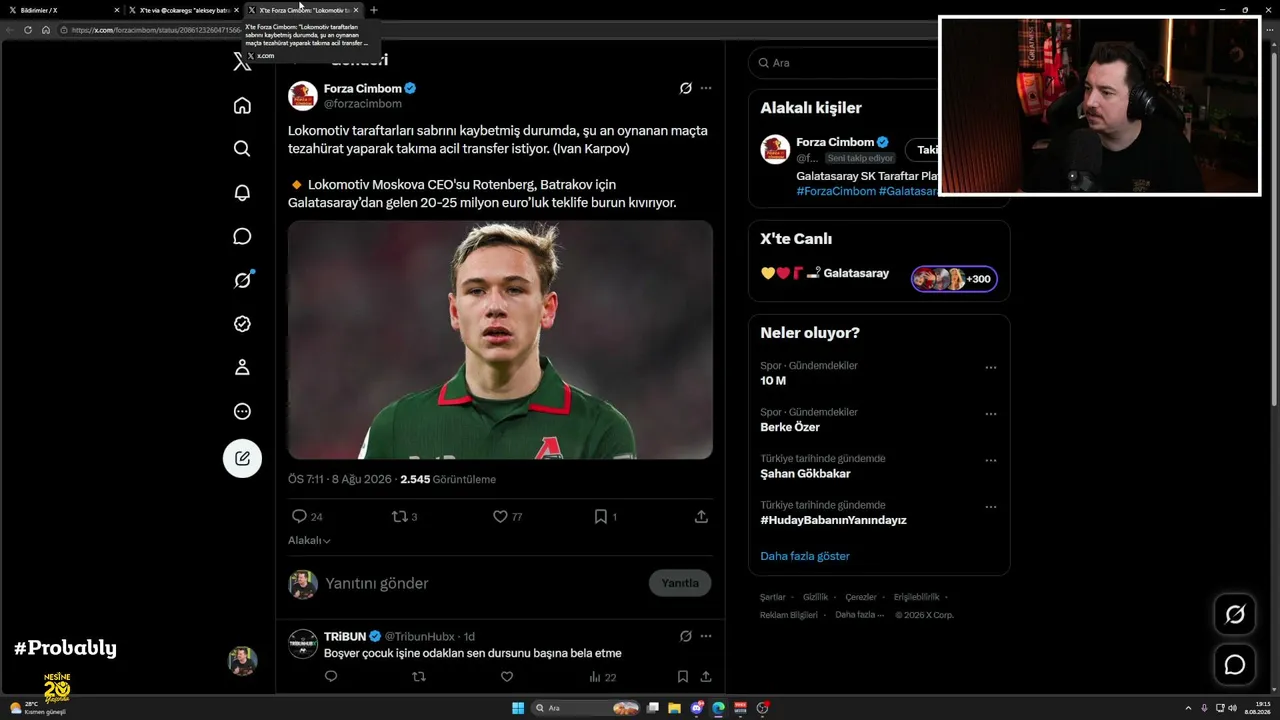Select the X'te Forza Cimbom browser tab
The height and width of the screenshot is (720, 1280).
click(x=304, y=10)
